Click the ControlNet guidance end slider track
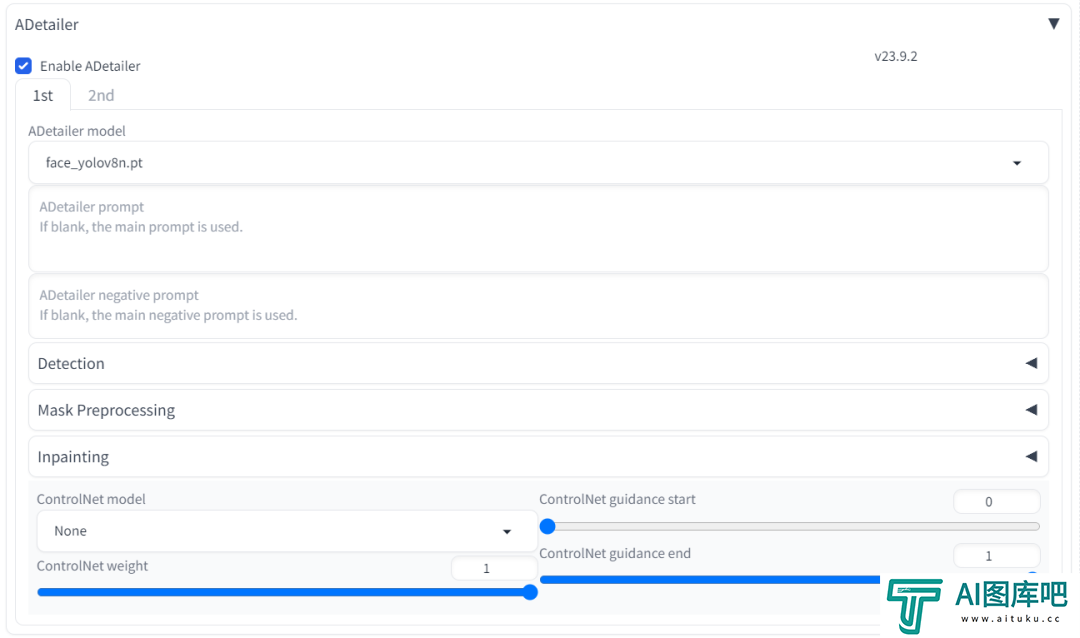The height and width of the screenshot is (638, 1080). pyautogui.click(x=709, y=580)
